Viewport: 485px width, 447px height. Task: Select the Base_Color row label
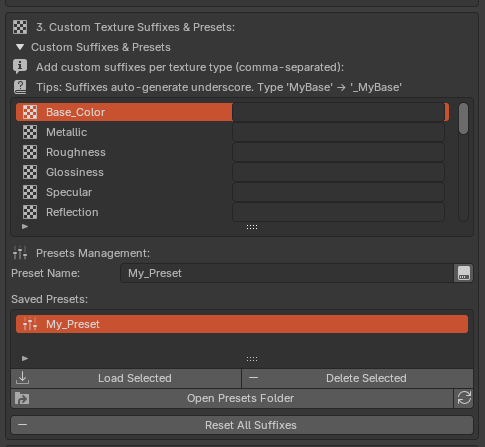point(75,112)
